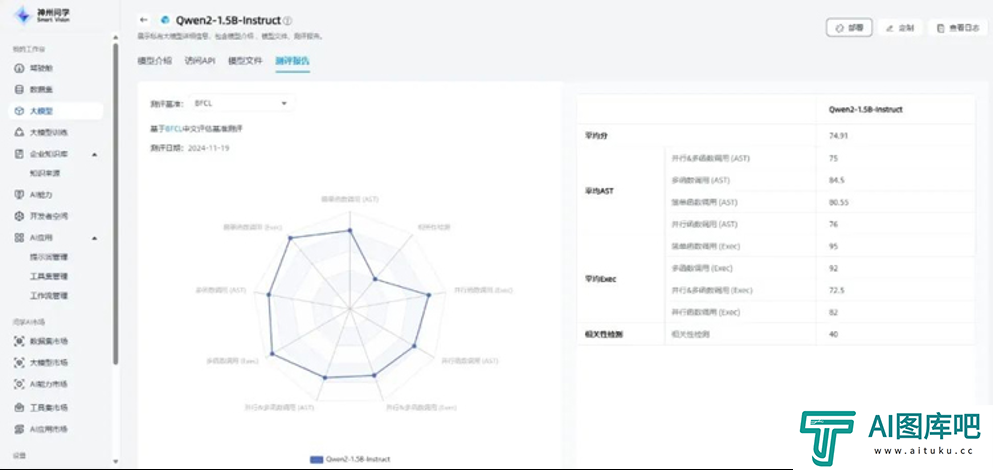Go back with the left arrow icon
The width and height of the screenshot is (993, 470).
pos(144,20)
